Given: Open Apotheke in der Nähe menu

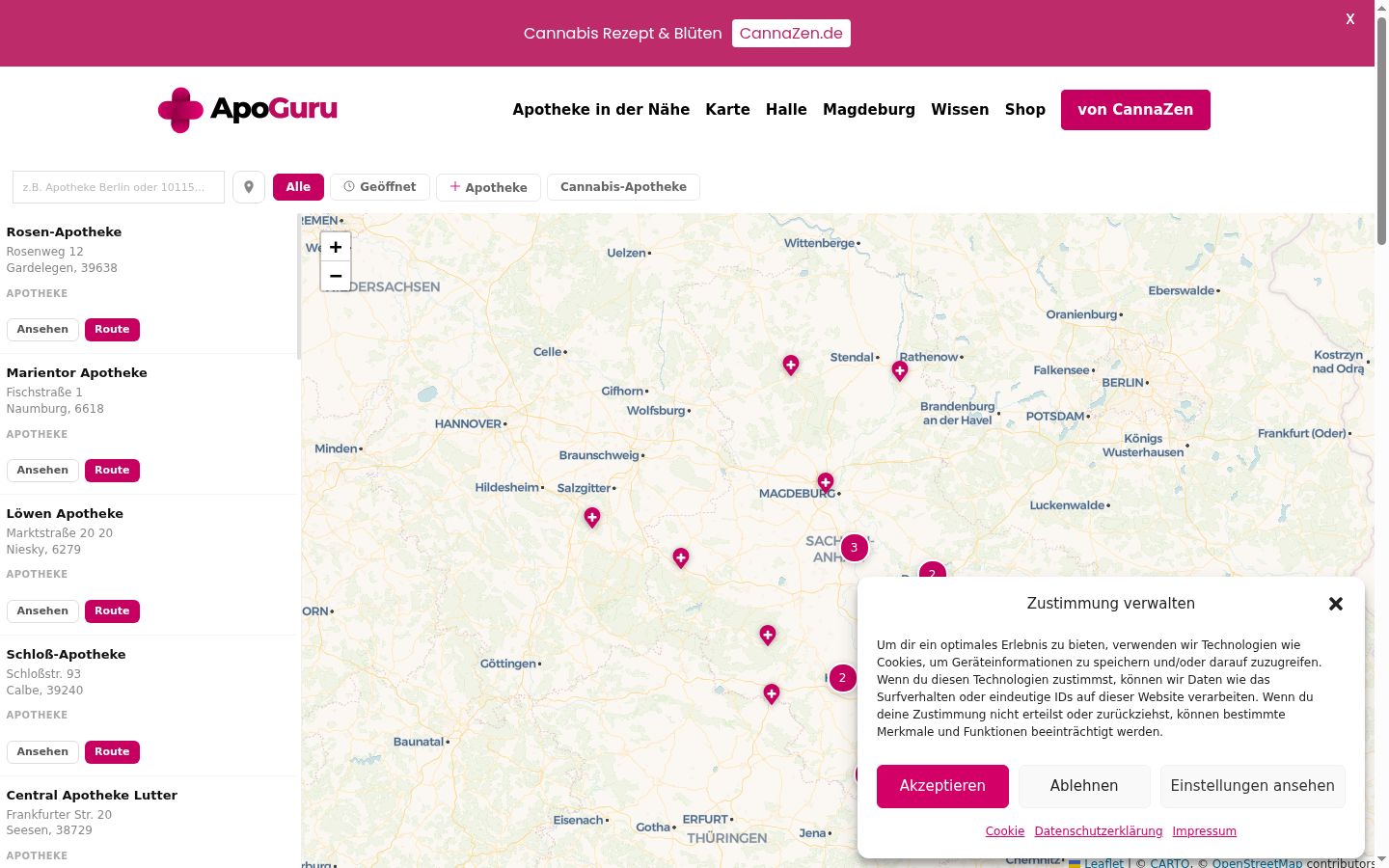Looking at the screenshot, I should click(x=601, y=110).
